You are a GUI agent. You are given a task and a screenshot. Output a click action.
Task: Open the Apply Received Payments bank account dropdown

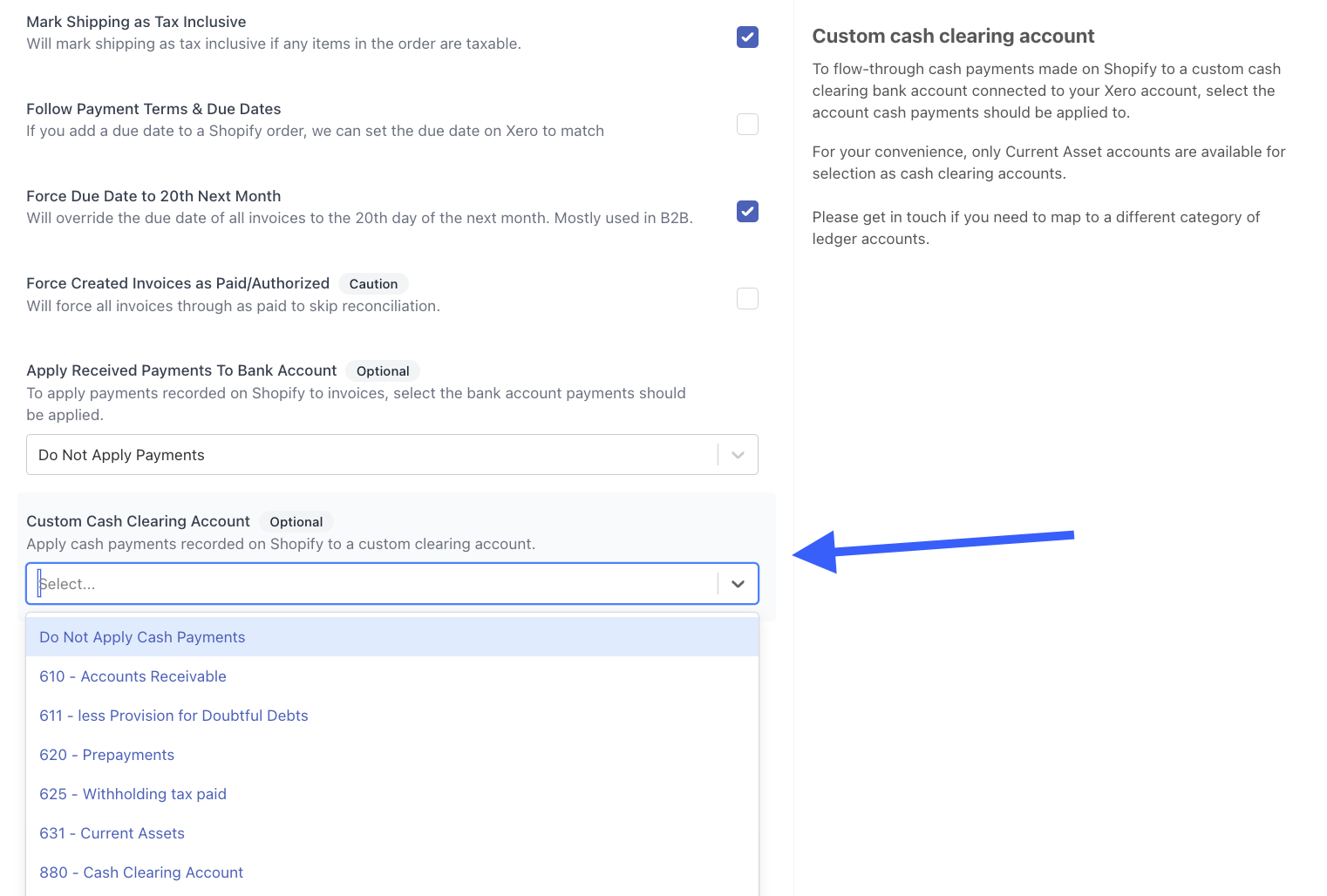[x=737, y=454]
